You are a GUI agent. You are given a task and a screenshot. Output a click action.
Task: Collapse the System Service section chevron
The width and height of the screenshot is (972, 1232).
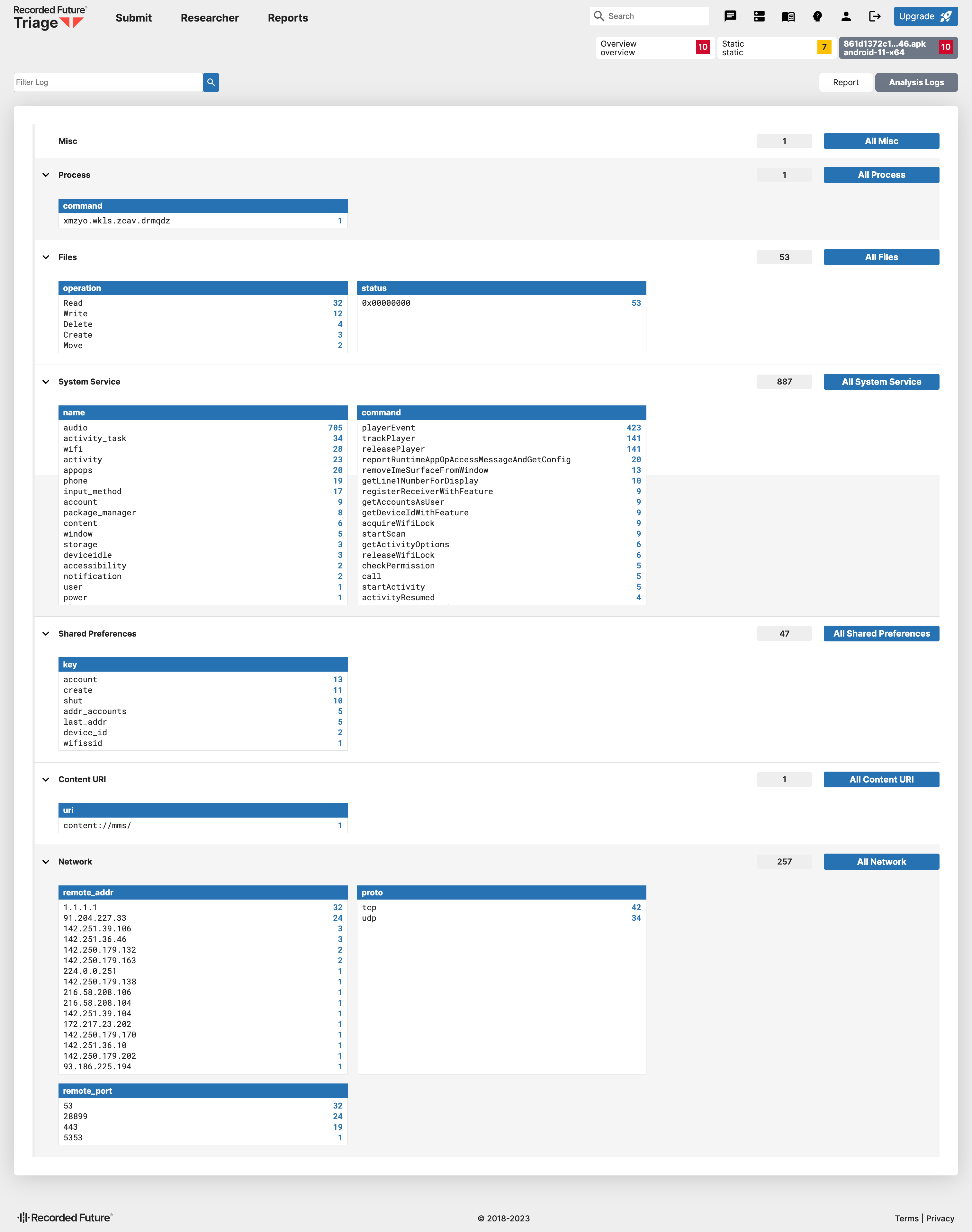coord(46,382)
